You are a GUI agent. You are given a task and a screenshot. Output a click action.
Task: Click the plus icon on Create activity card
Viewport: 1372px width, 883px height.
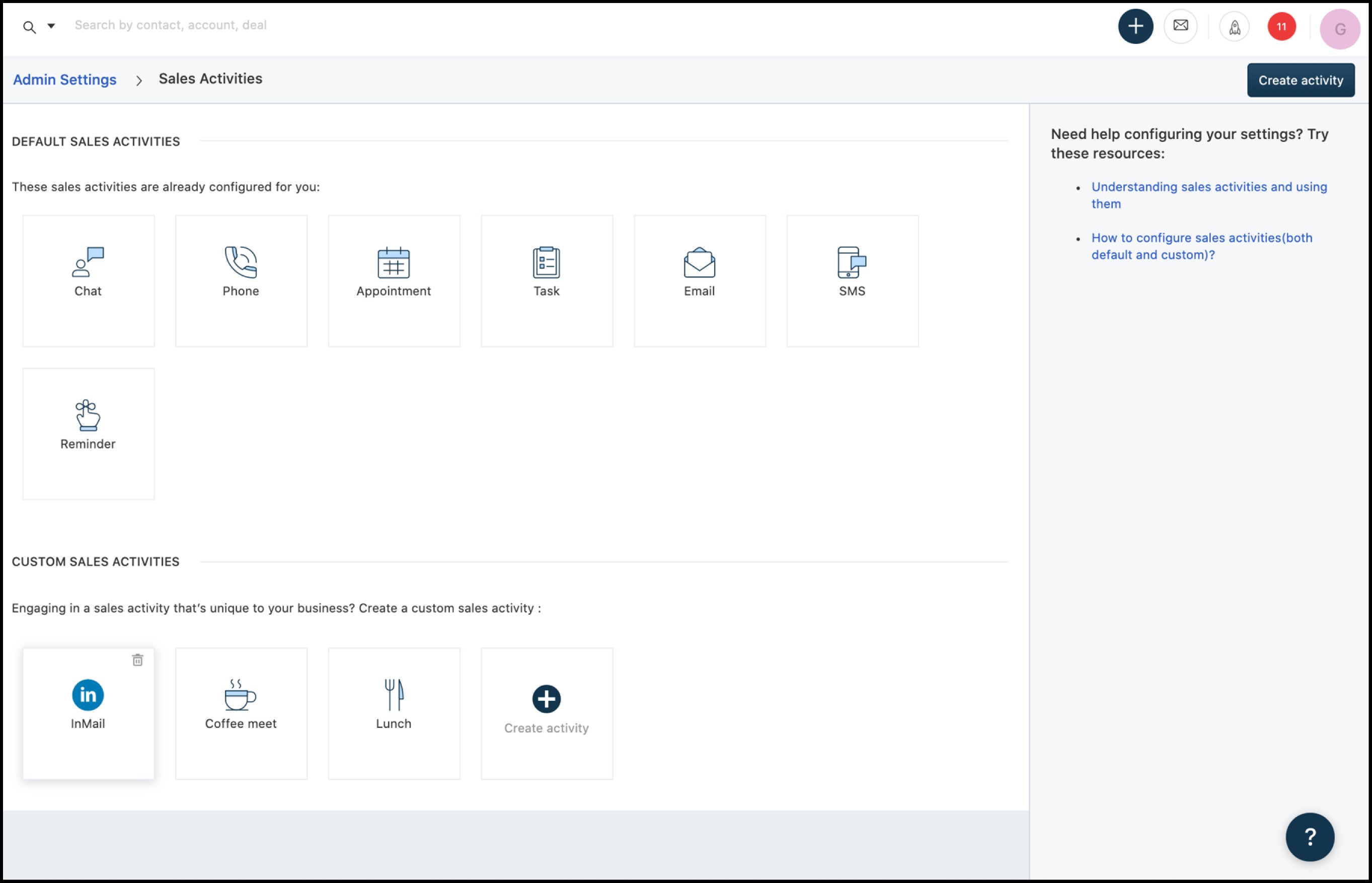(x=546, y=698)
